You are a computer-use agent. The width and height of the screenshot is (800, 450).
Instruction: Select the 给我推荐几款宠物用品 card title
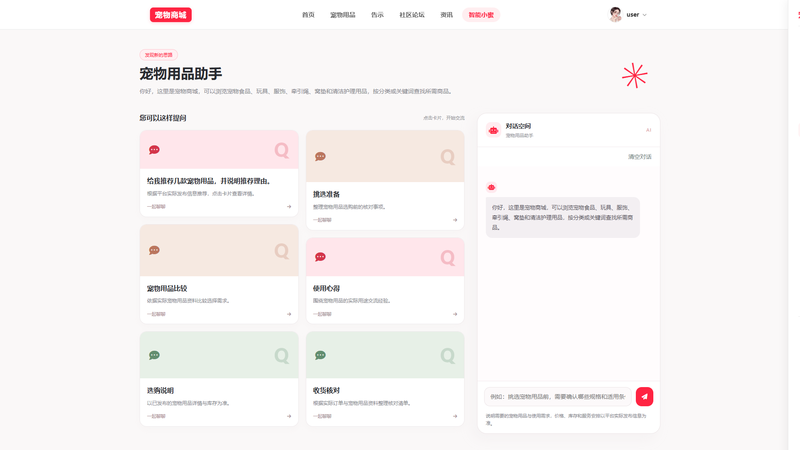[x=209, y=181]
